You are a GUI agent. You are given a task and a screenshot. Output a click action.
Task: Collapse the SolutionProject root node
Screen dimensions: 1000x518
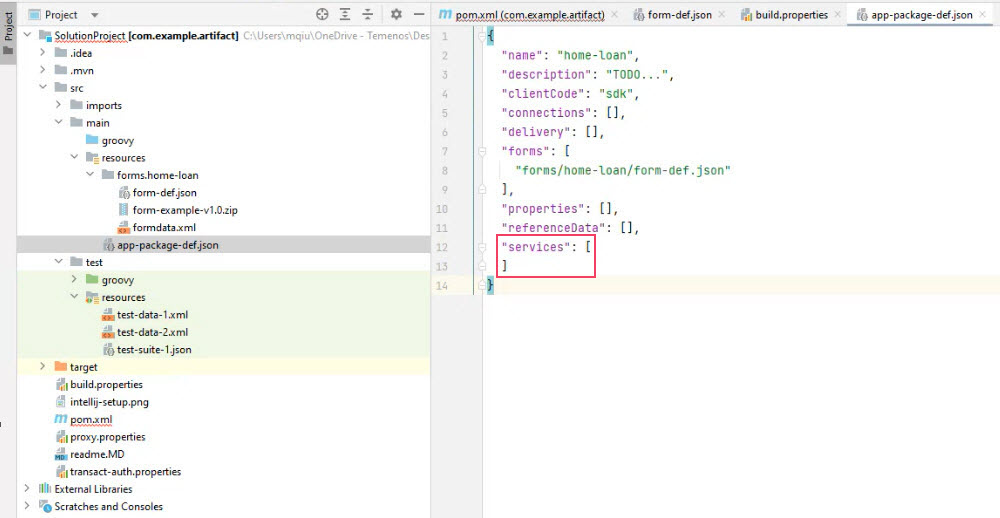click(x=27, y=36)
